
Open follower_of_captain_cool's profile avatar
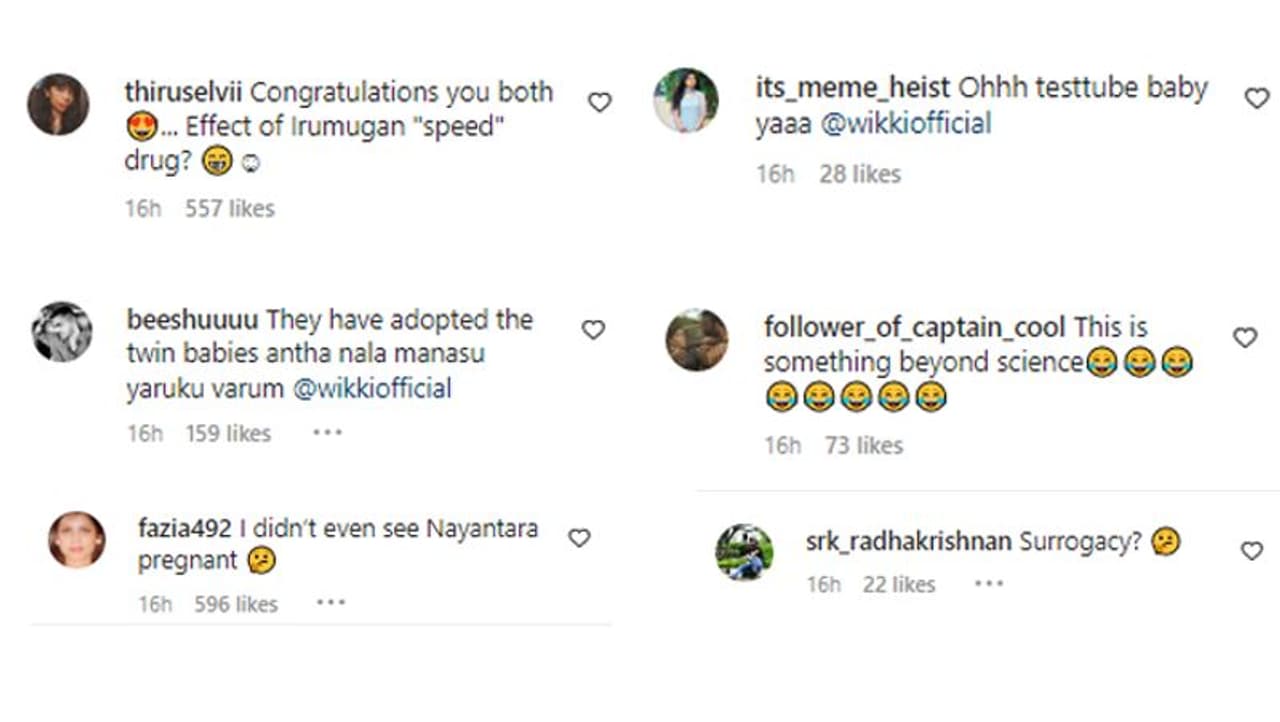tap(697, 340)
